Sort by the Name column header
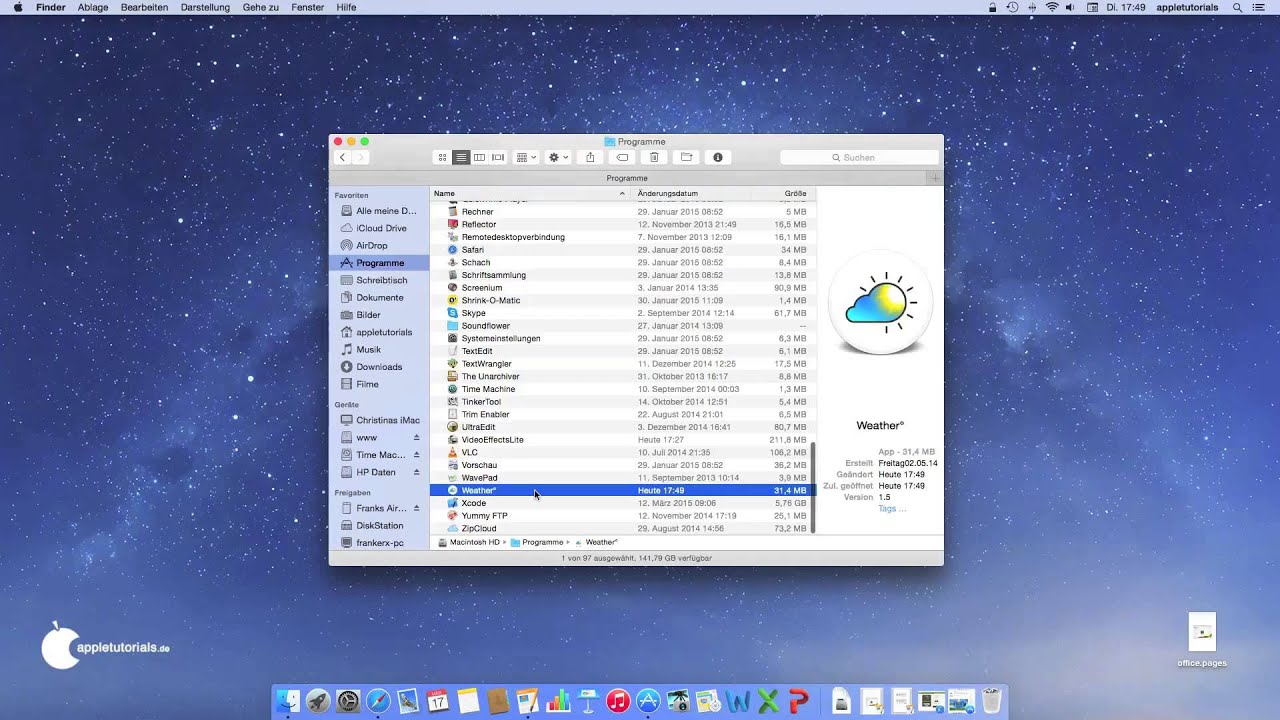Viewport: 1280px width, 720px height. 530,193
